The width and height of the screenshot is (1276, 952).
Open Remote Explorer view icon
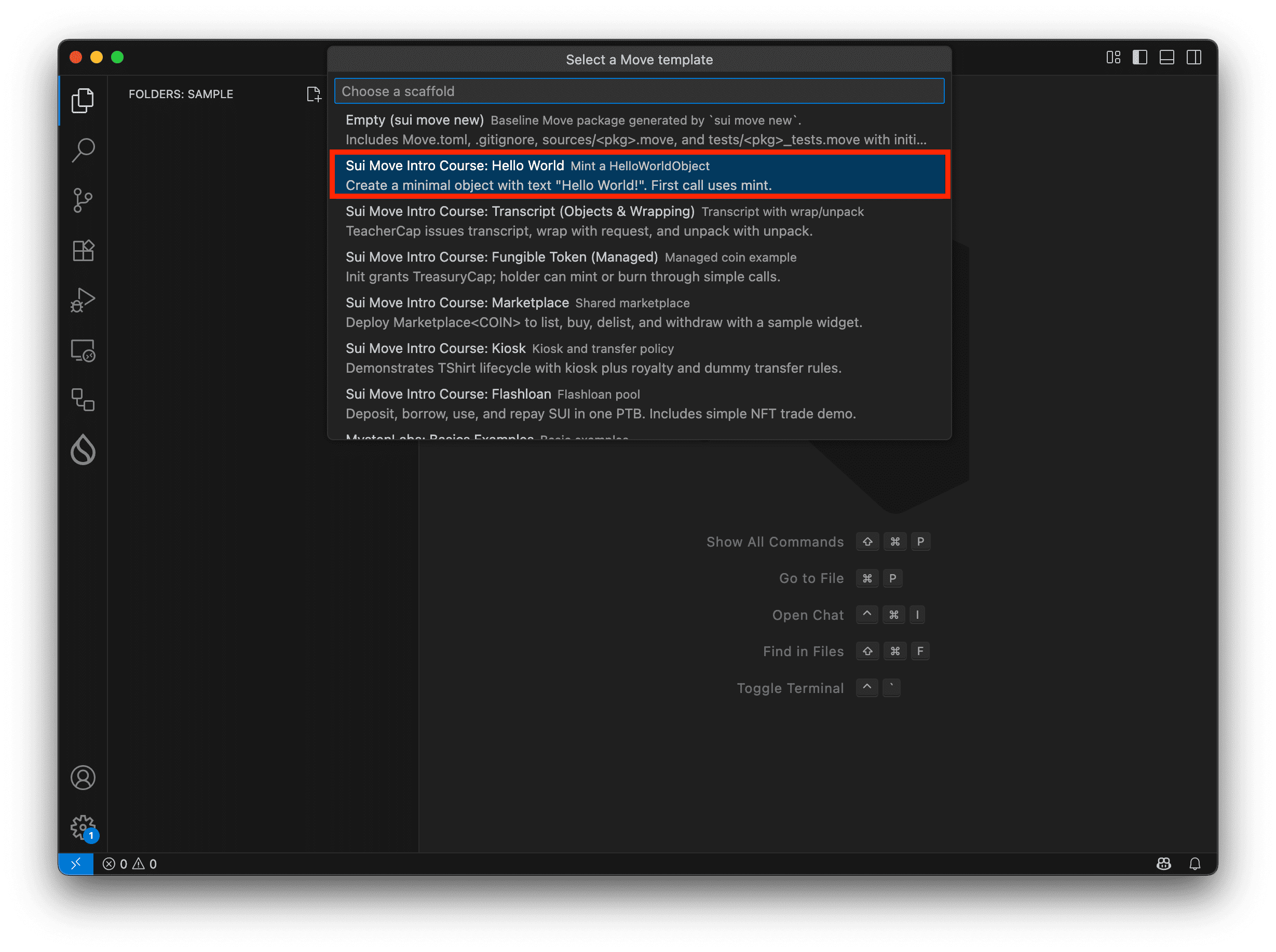point(83,350)
